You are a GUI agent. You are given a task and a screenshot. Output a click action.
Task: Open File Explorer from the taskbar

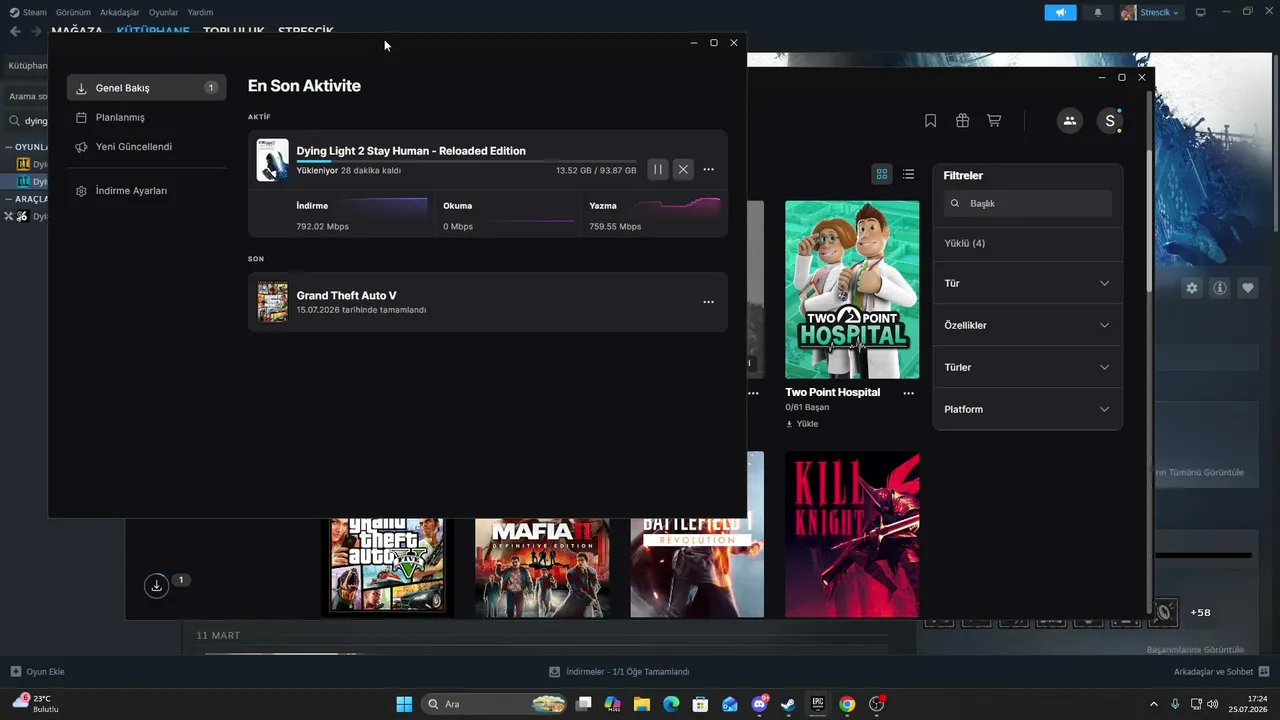pyautogui.click(x=642, y=704)
